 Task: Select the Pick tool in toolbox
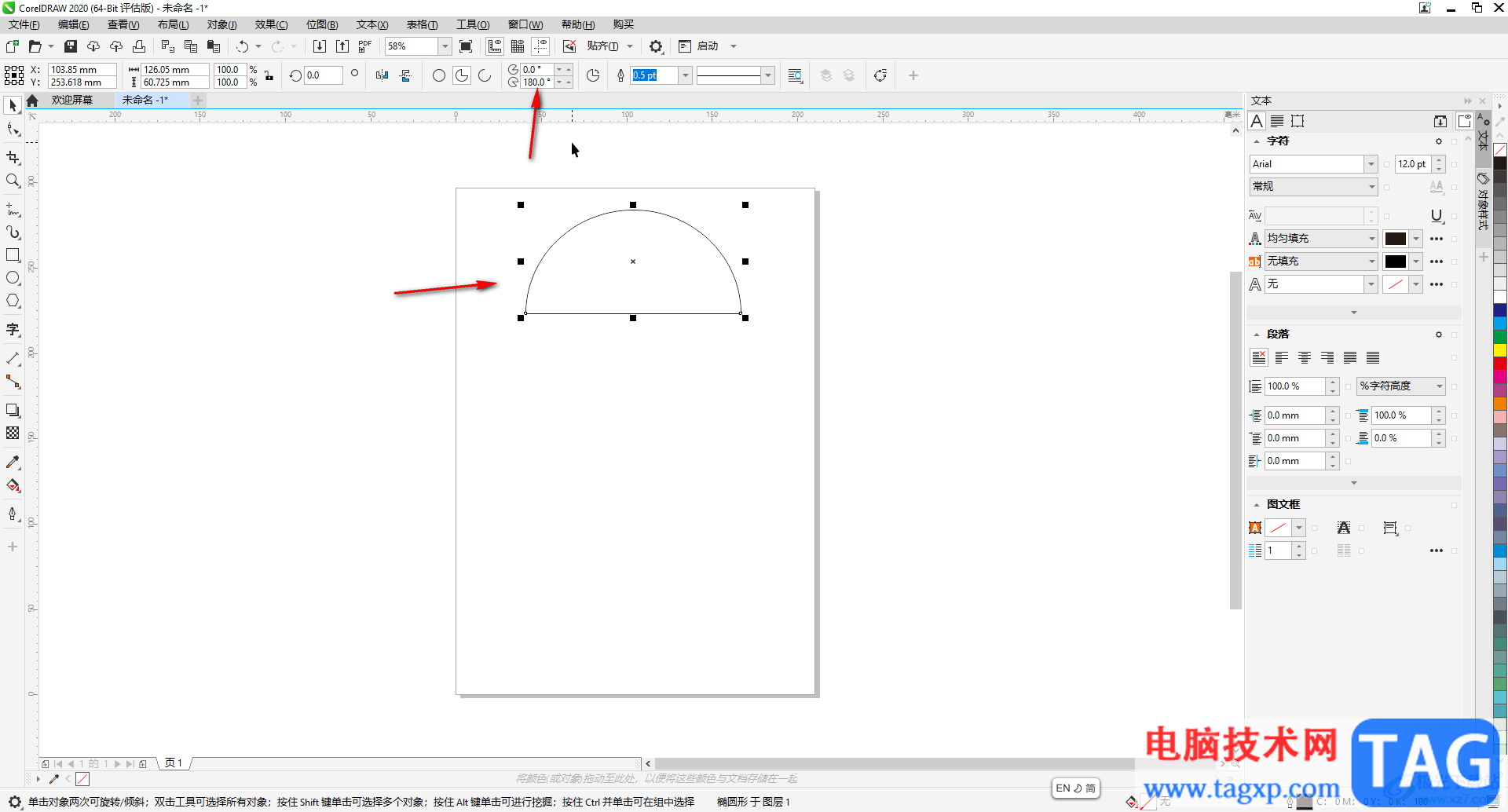coord(13,105)
